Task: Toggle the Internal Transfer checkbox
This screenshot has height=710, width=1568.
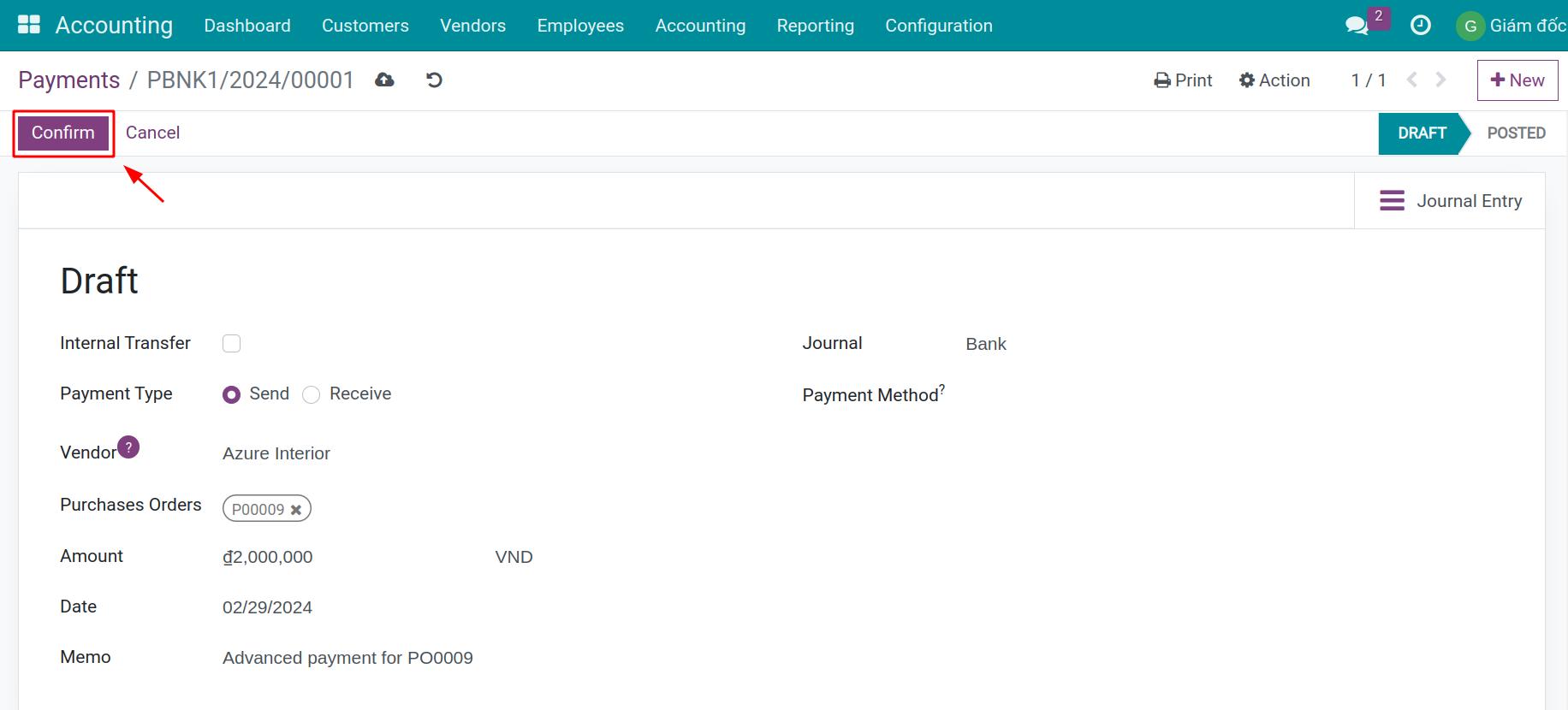Action: click(x=231, y=343)
